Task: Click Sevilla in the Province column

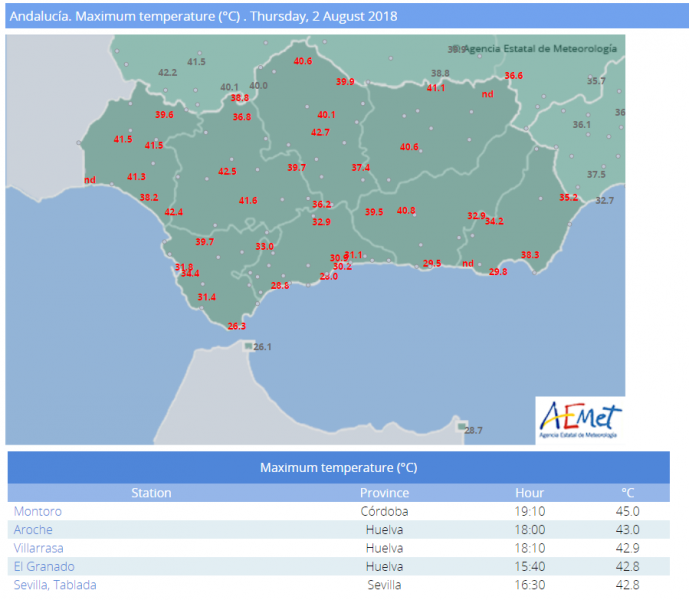Action: [384, 585]
